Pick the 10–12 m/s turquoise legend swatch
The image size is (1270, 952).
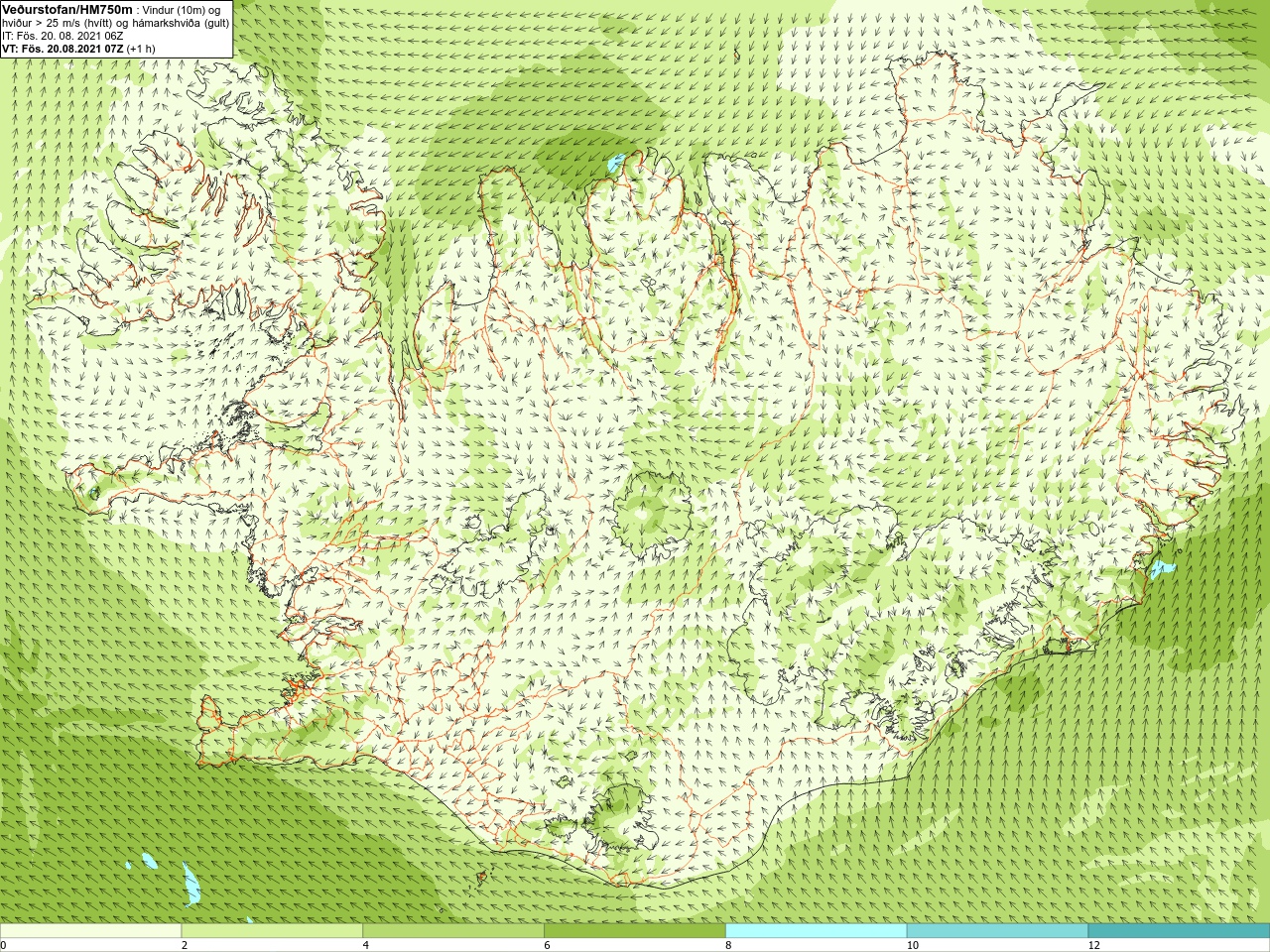tap(997, 931)
